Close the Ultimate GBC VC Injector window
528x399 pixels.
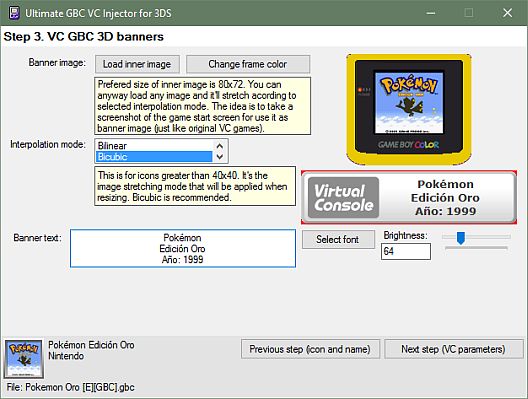(x=507, y=13)
